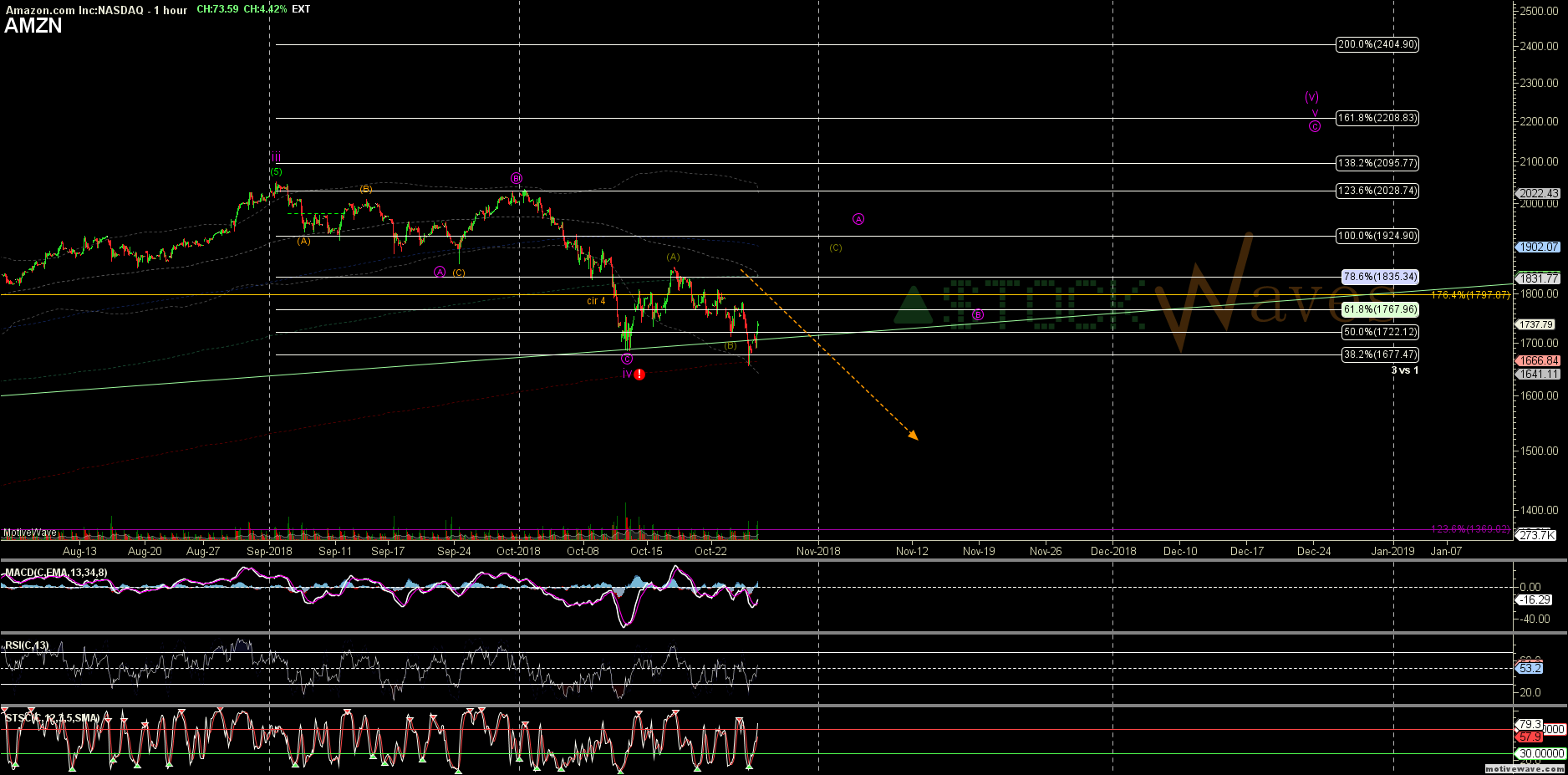The width and height of the screenshot is (1568, 775).
Task: Click the red alert icon beside wave iv
Action: 639,375
